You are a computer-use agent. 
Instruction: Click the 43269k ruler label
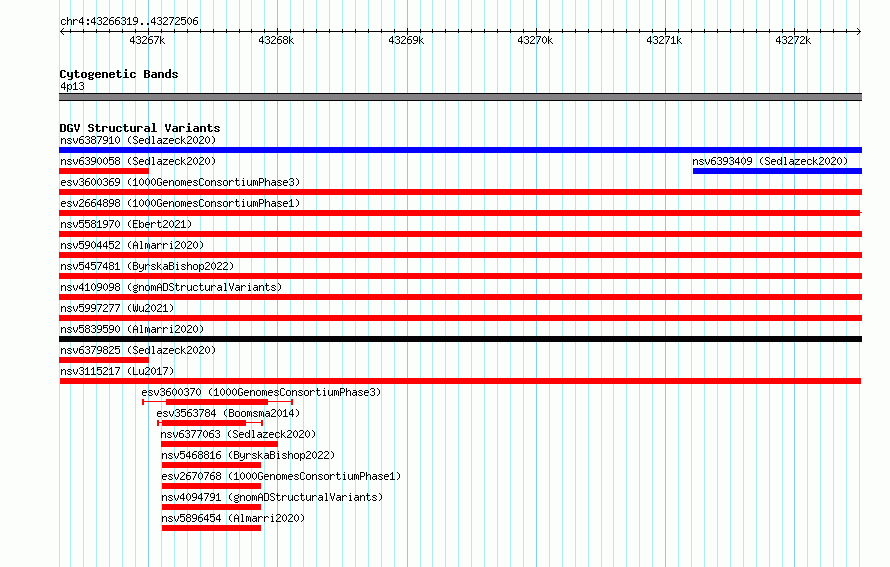pos(406,40)
